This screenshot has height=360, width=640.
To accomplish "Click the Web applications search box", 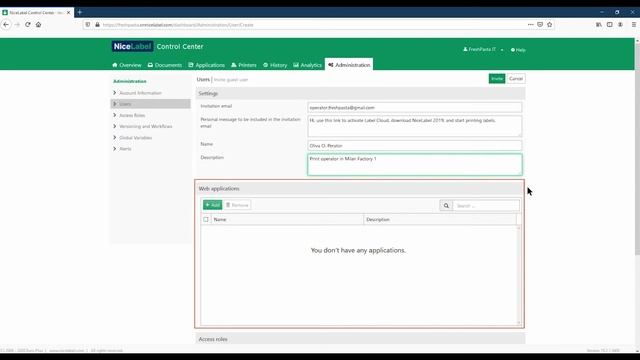I will pos(486,206).
